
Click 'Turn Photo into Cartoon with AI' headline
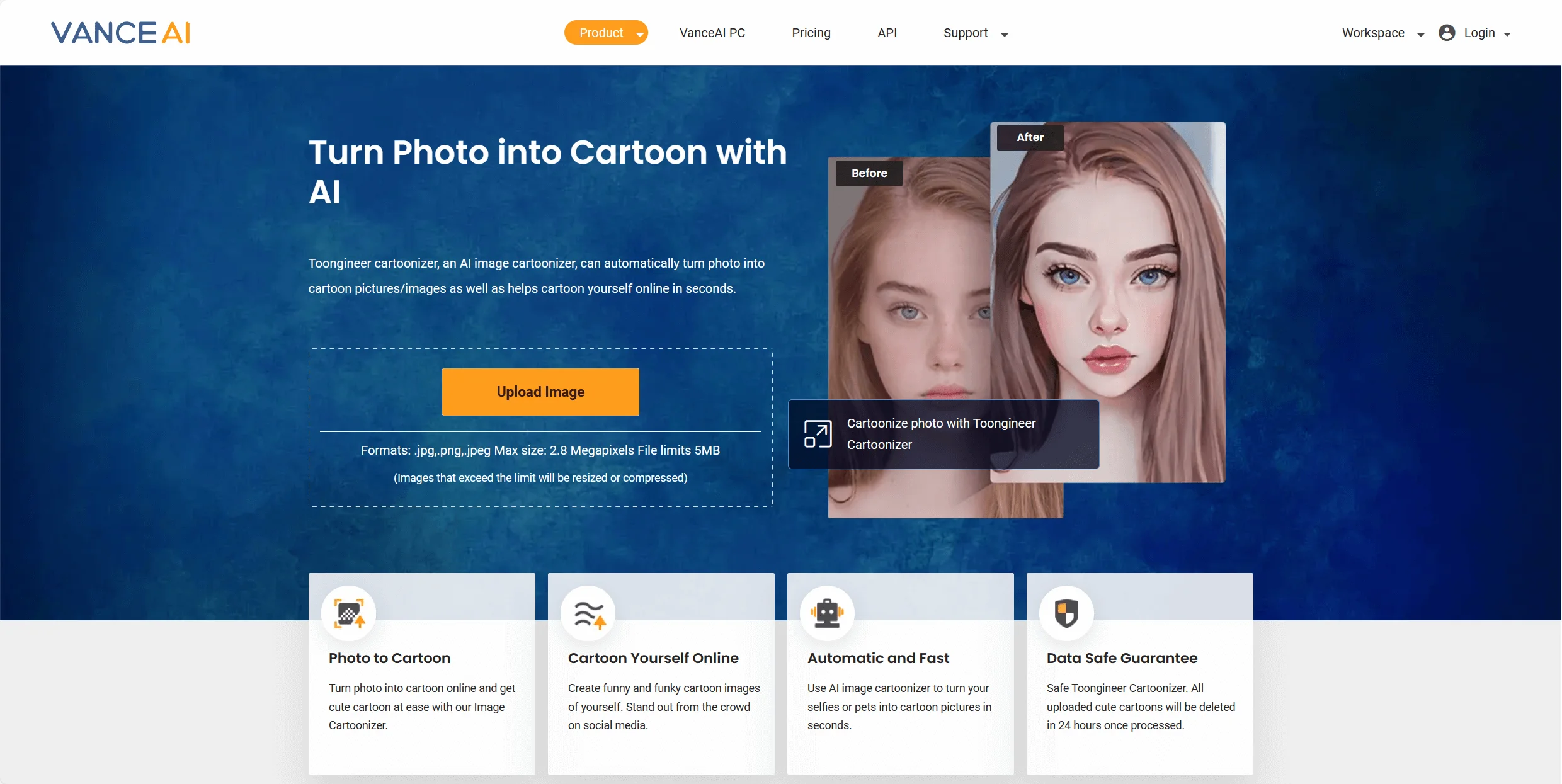(547, 172)
